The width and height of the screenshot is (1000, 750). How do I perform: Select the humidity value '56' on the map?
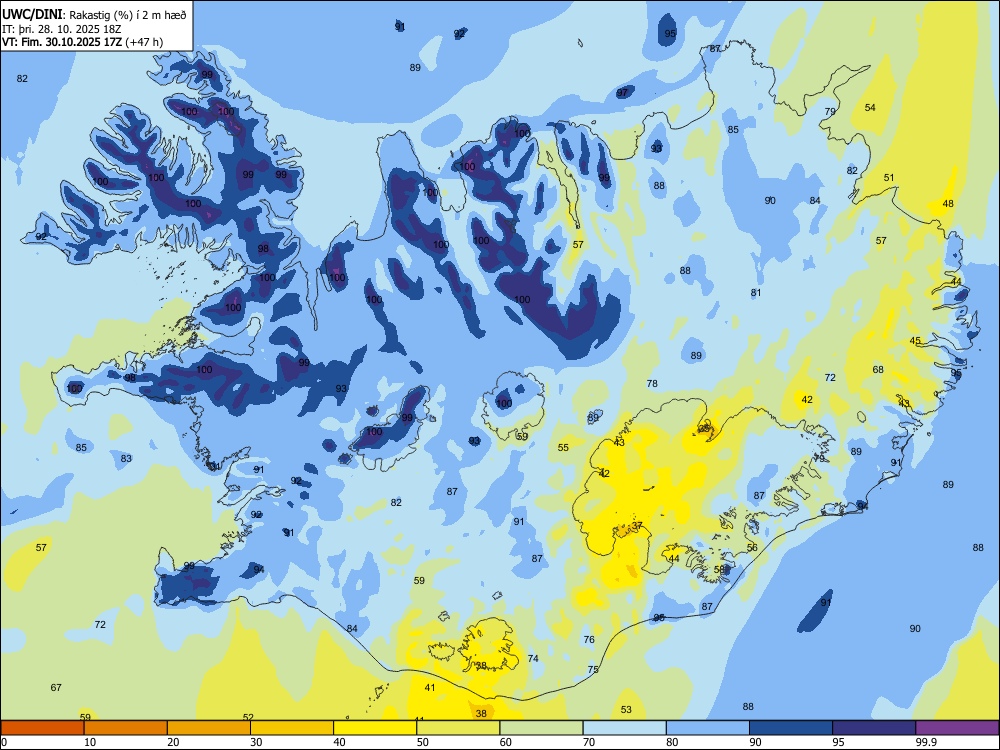pyautogui.click(x=752, y=547)
